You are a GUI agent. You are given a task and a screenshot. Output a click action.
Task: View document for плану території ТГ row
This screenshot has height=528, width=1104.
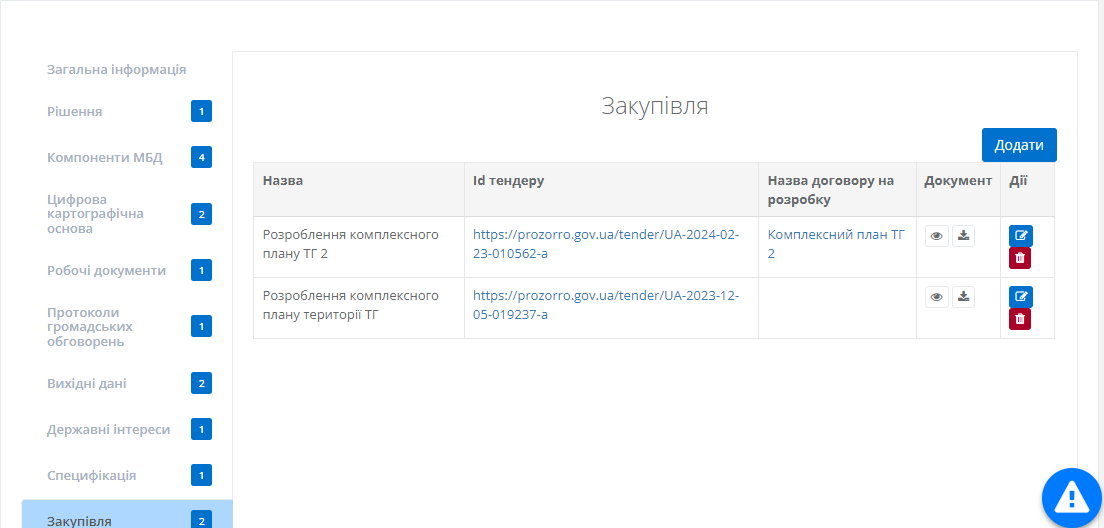pyautogui.click(x=936, y=297)
